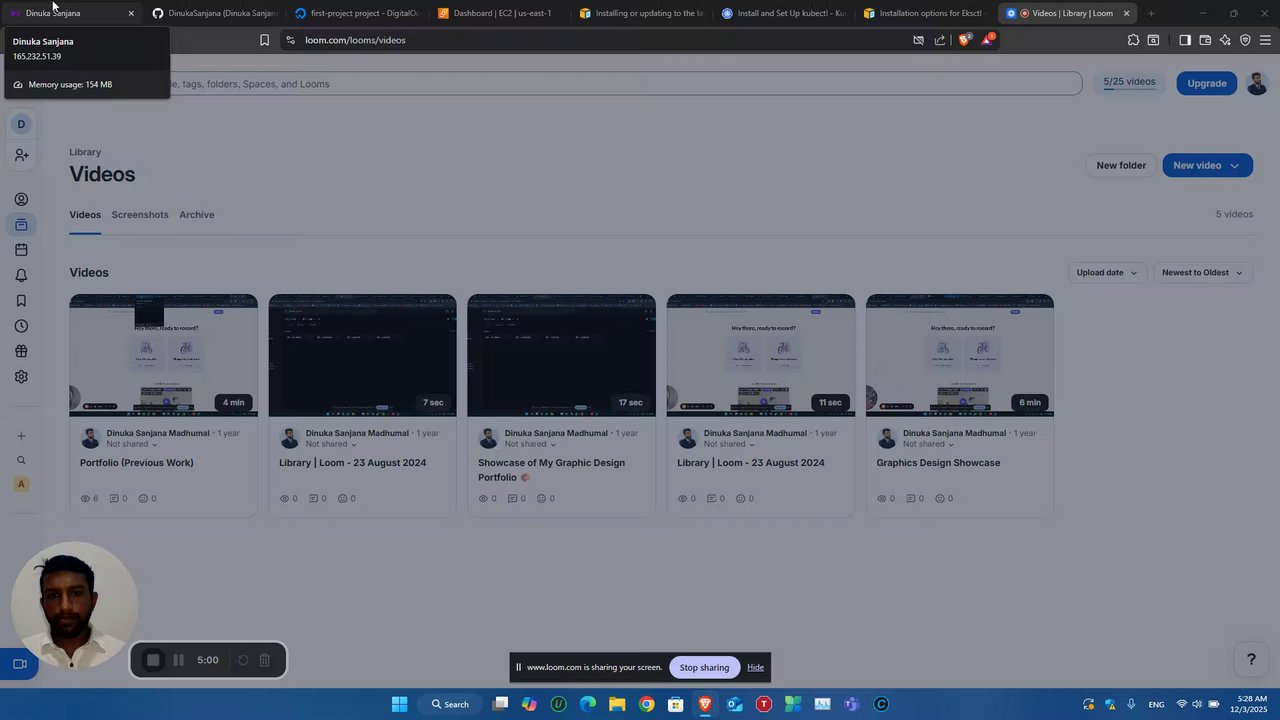Click the share page icon in address bar
The height and width of the screenshot is (720, 1280).
coord(940,40)
